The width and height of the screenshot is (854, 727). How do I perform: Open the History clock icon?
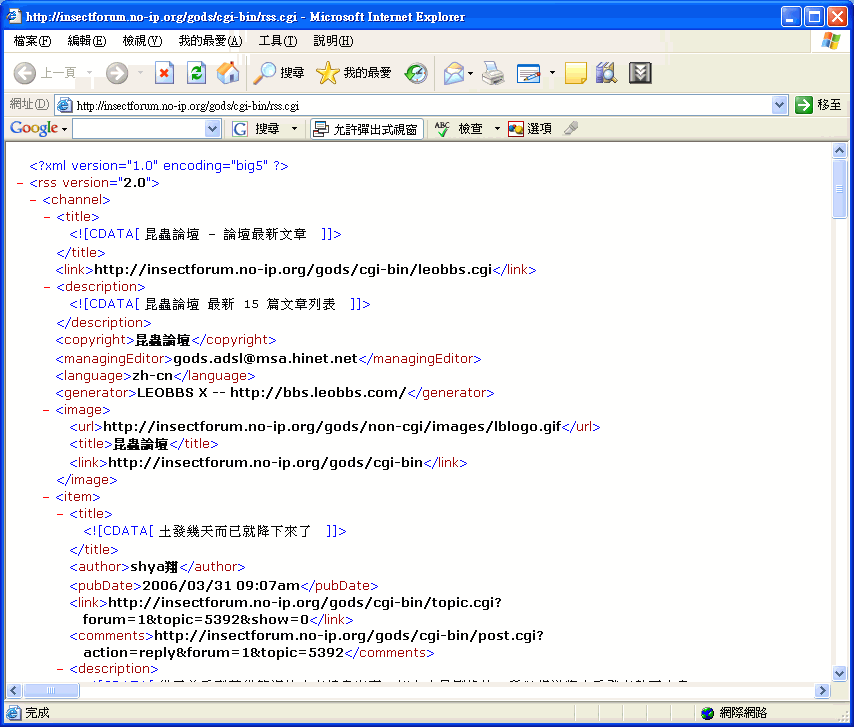pos(416,73)
